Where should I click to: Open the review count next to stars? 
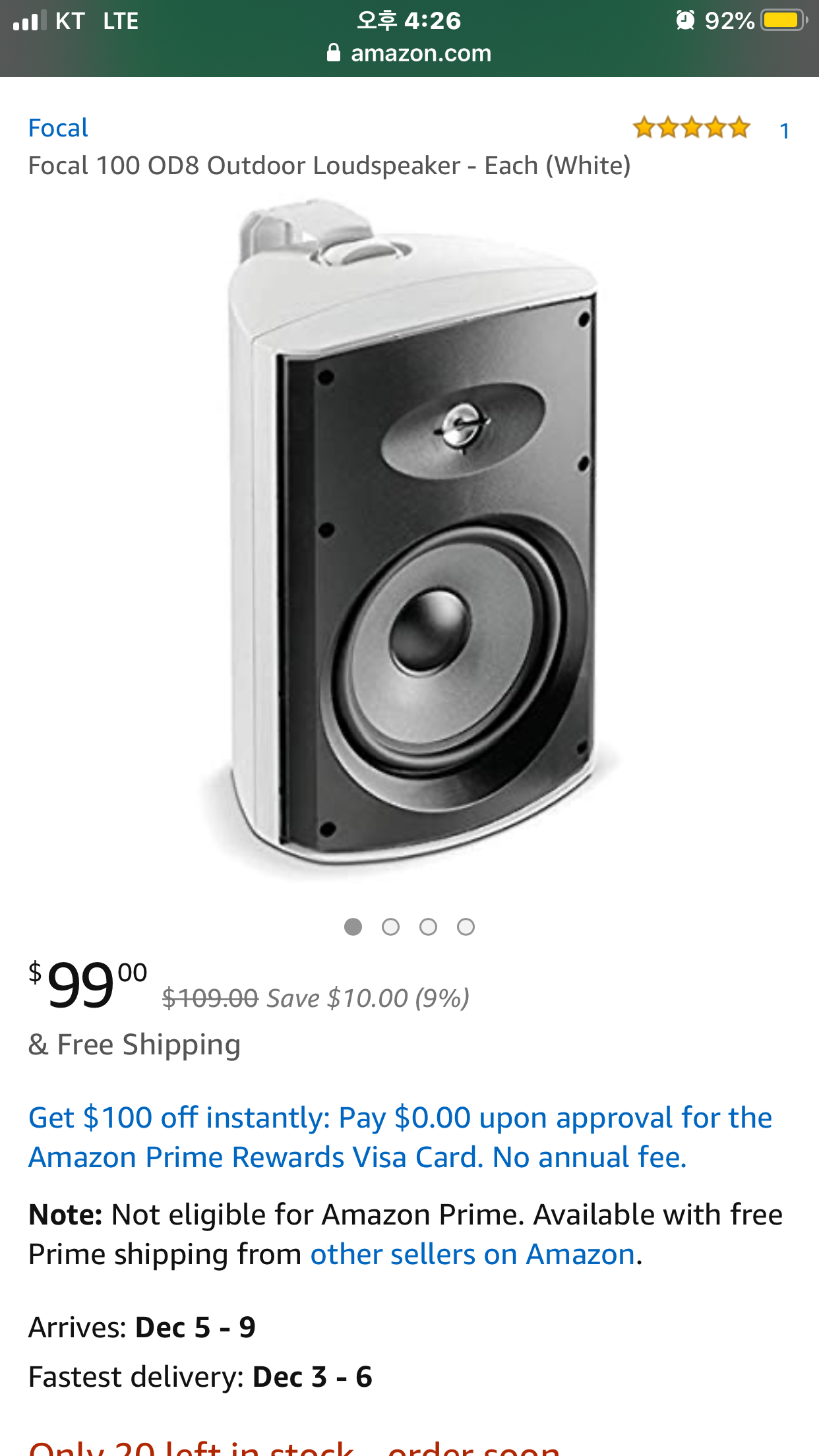point(784,131)
